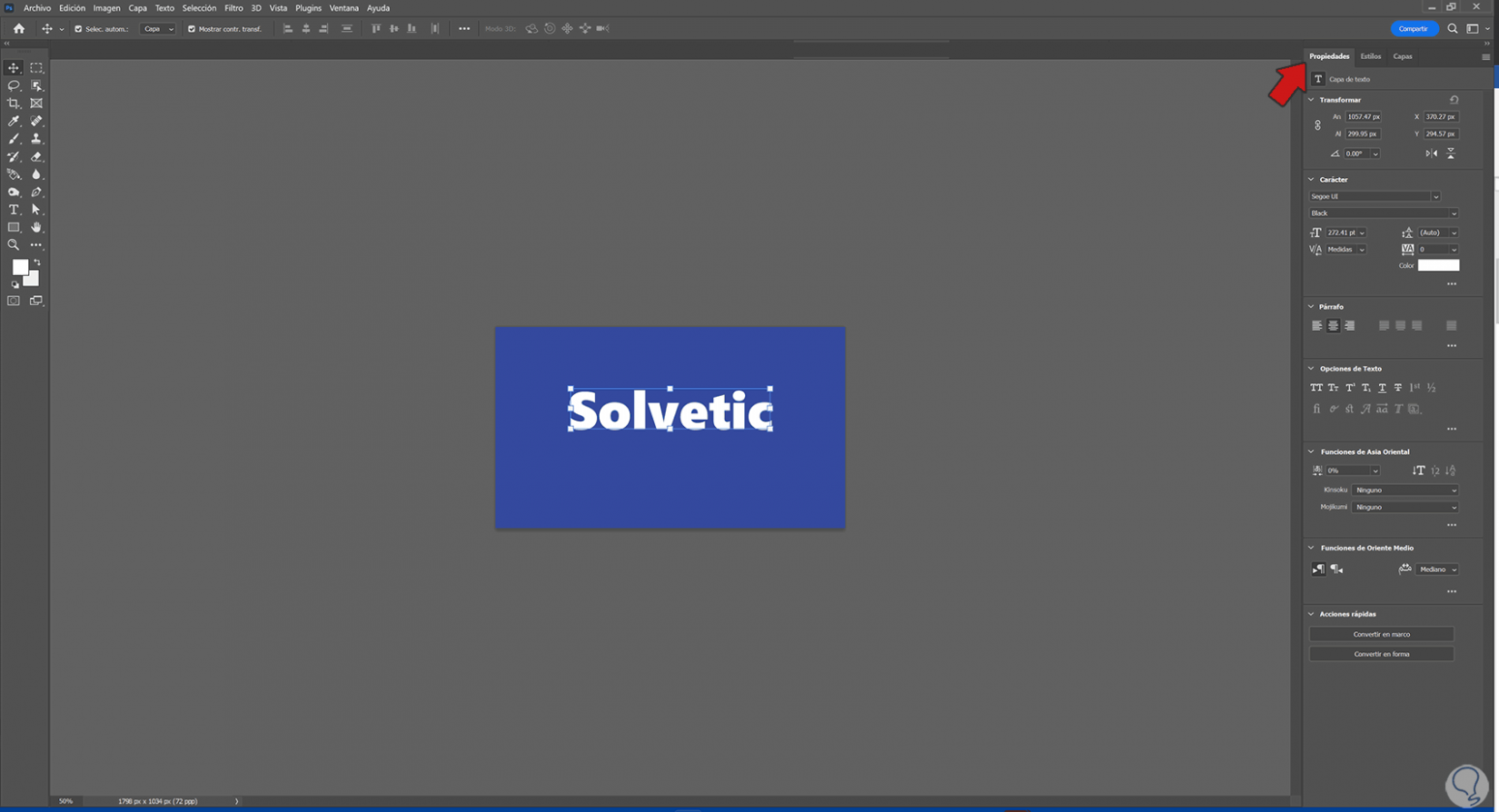1499x812 pixels.
Task: Click 'Convertir en forma' button
Action: [x=1382, y=654]
